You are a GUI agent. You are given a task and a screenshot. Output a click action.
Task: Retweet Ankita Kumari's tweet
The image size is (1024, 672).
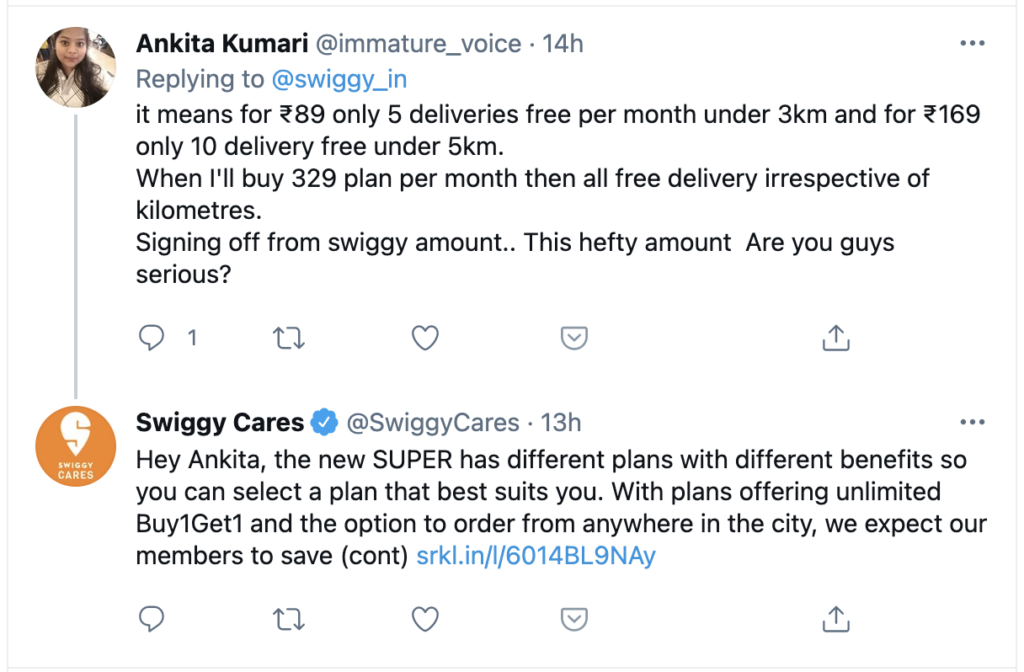point(288,339)
